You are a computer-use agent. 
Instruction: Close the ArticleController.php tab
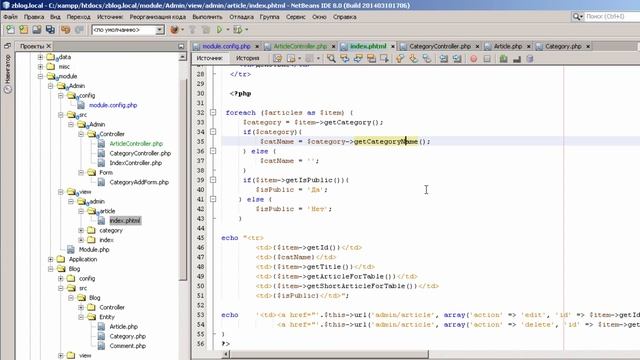point(333,47)
